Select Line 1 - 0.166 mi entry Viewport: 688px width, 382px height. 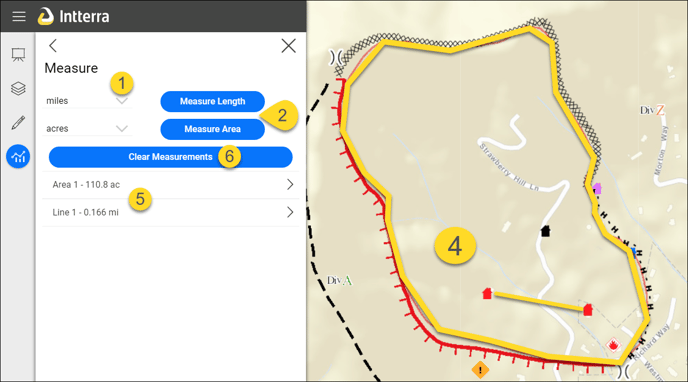click(171, 212)
